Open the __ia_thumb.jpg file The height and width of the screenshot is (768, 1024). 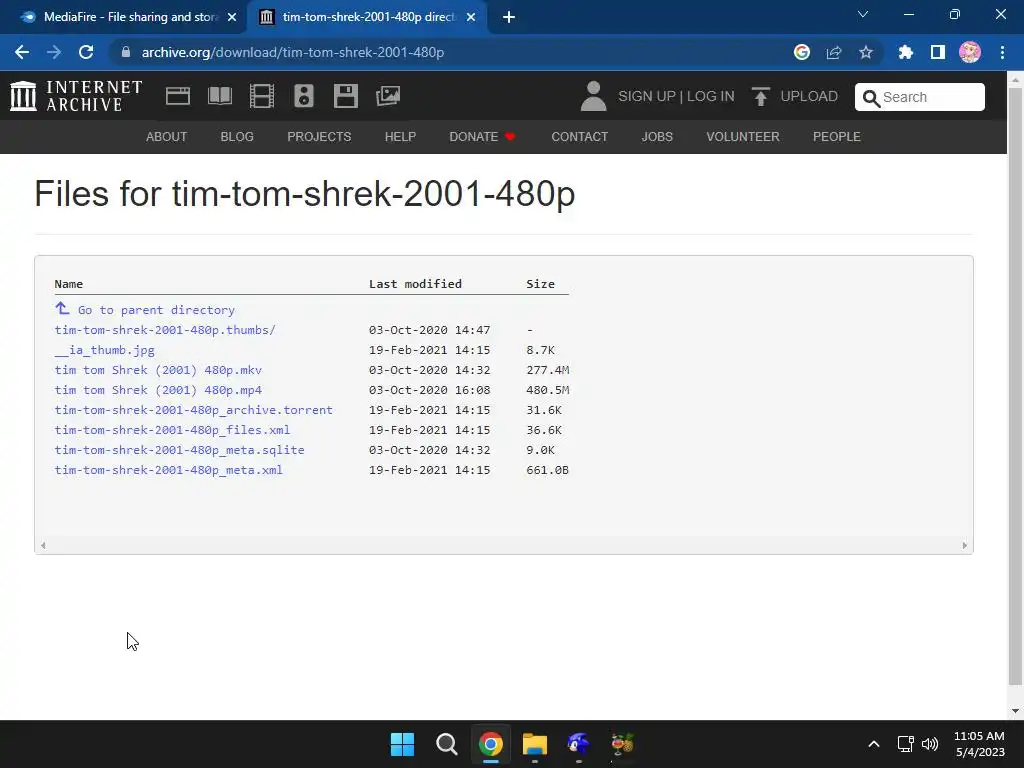coord(104,350)
